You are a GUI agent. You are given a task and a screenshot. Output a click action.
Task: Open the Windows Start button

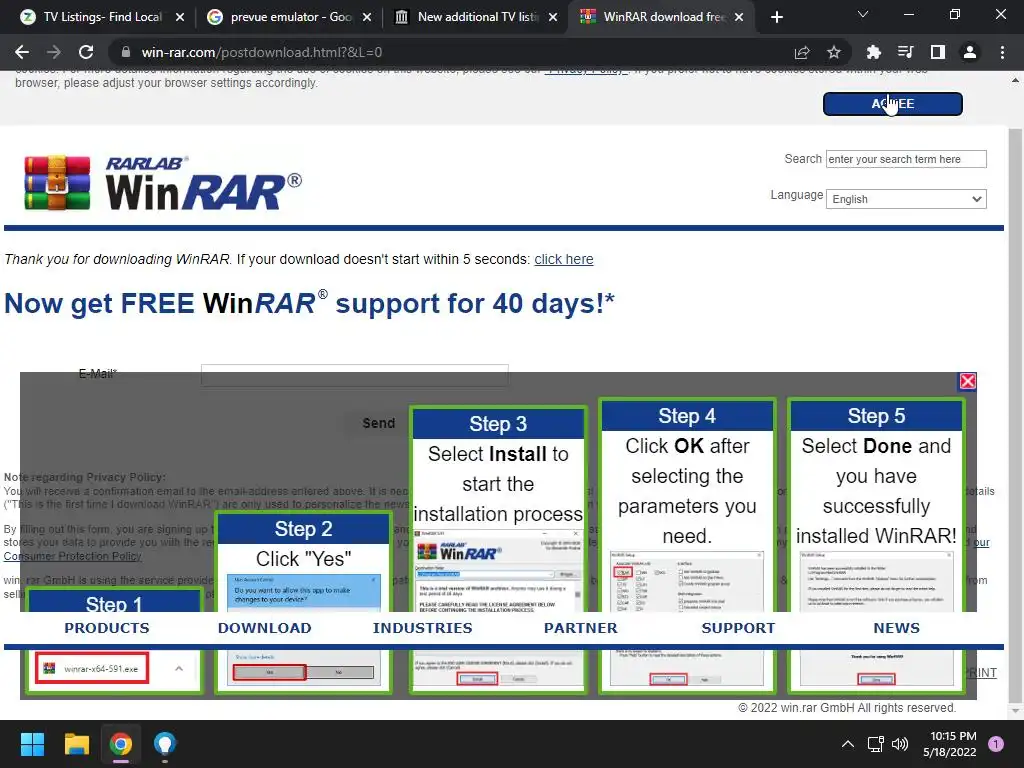(32, 744)
